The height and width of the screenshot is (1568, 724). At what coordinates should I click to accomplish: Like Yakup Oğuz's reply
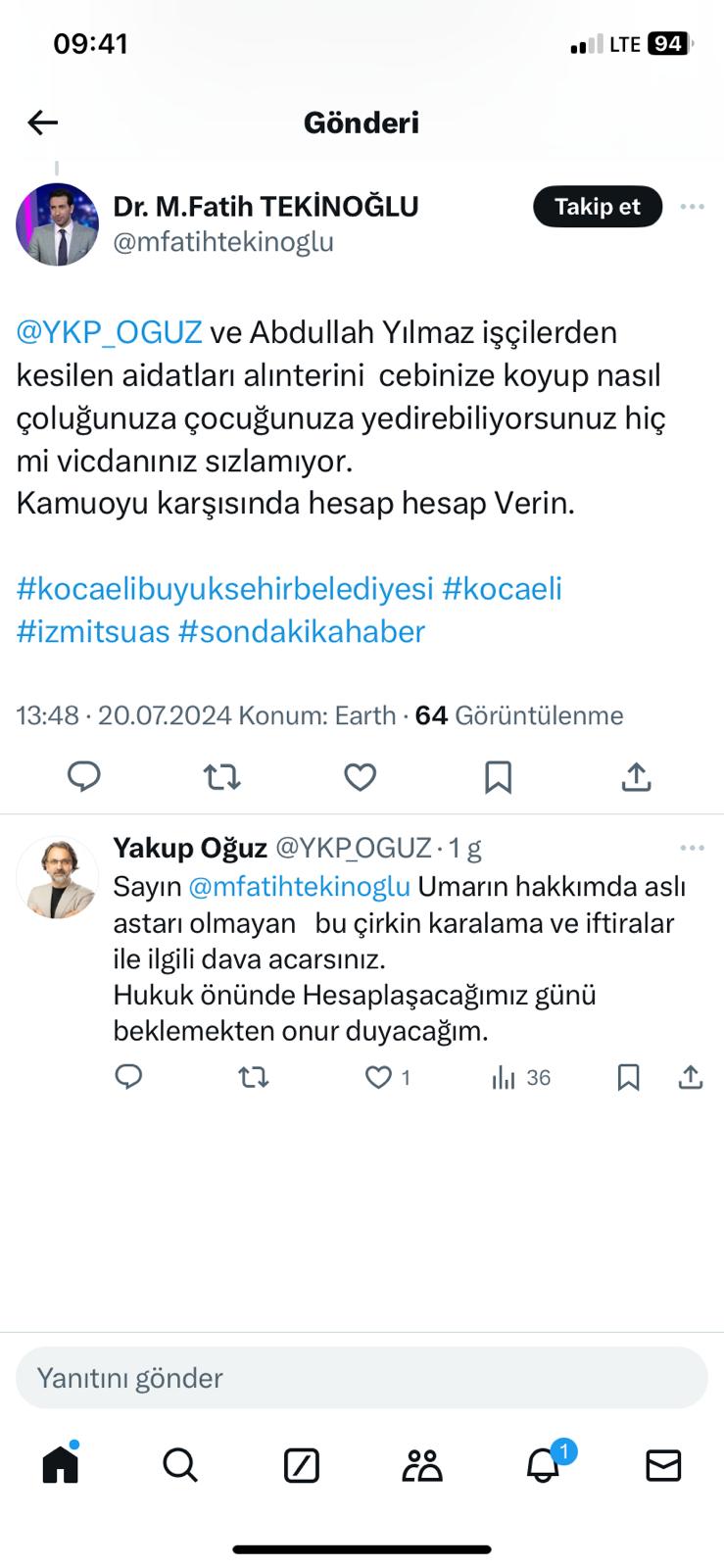pos(378,1077)
